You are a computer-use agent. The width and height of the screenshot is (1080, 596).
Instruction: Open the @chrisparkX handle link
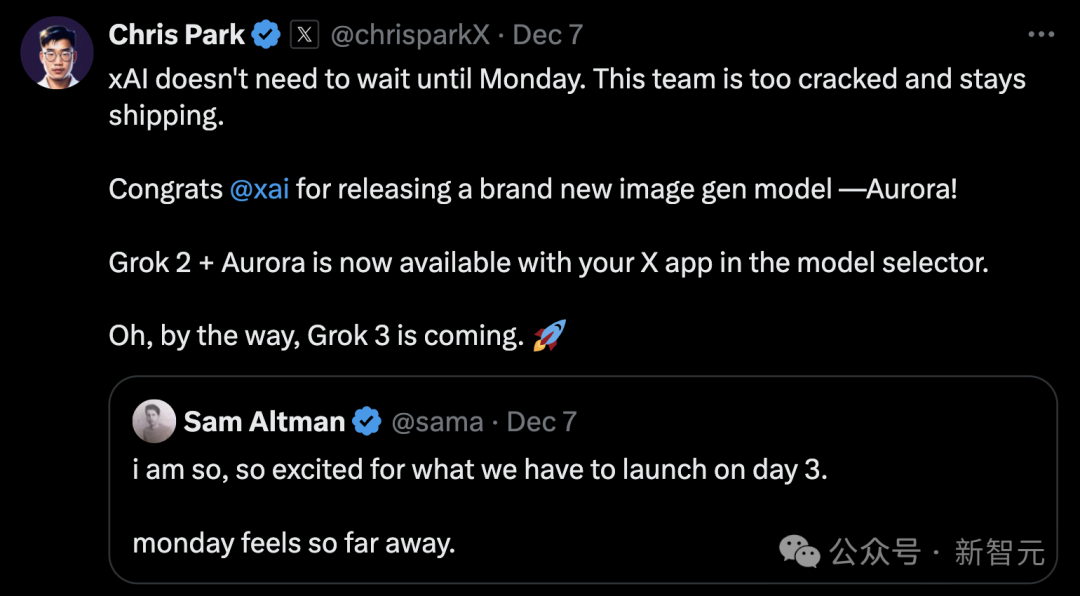410,35
